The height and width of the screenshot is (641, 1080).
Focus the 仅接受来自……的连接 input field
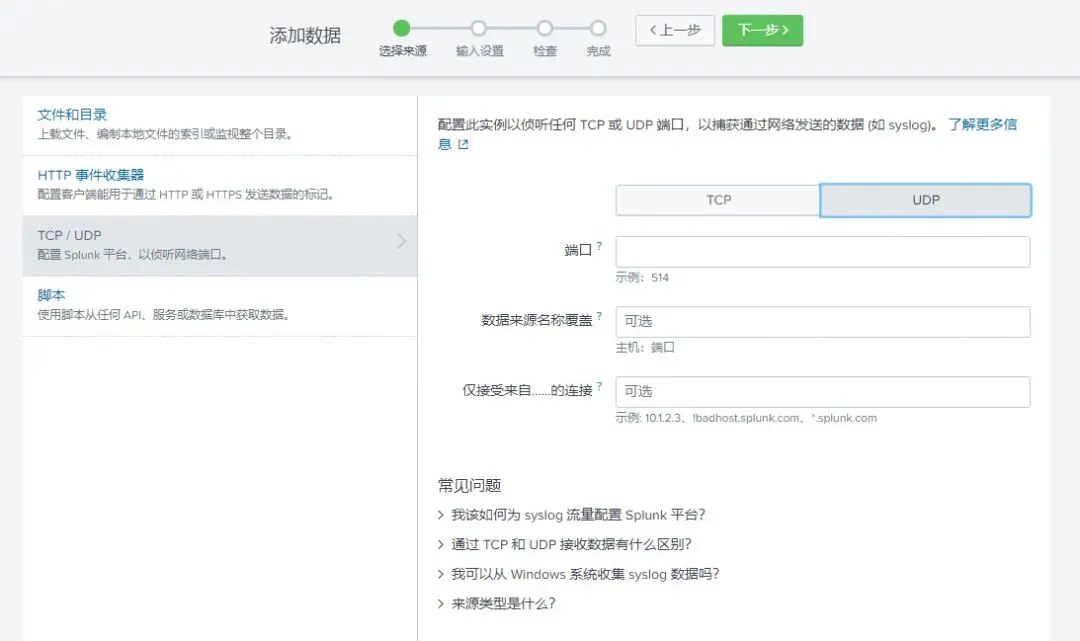(x=823, y=392)
